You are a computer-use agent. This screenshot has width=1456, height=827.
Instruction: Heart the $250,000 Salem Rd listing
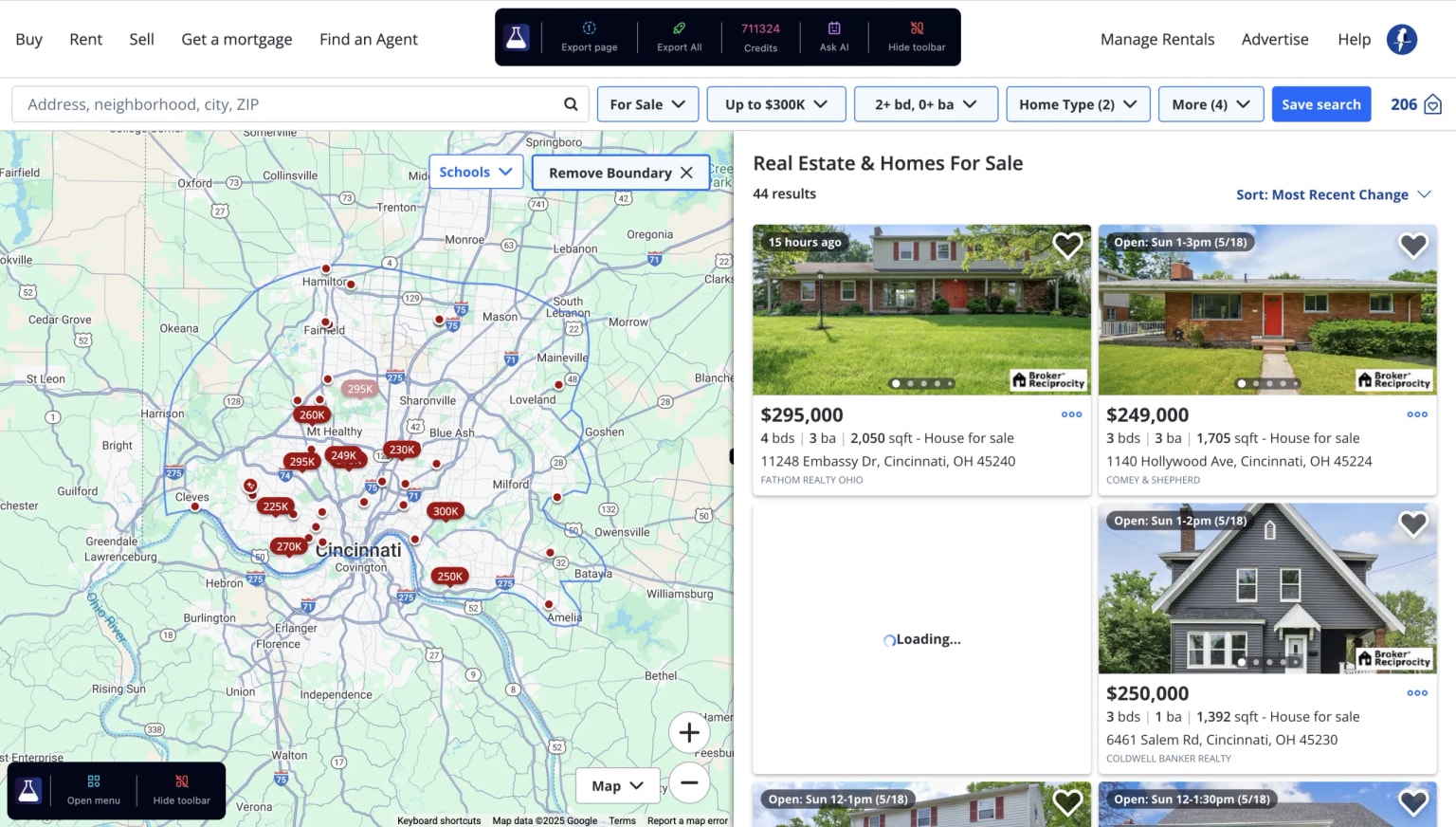[1412, 524]
